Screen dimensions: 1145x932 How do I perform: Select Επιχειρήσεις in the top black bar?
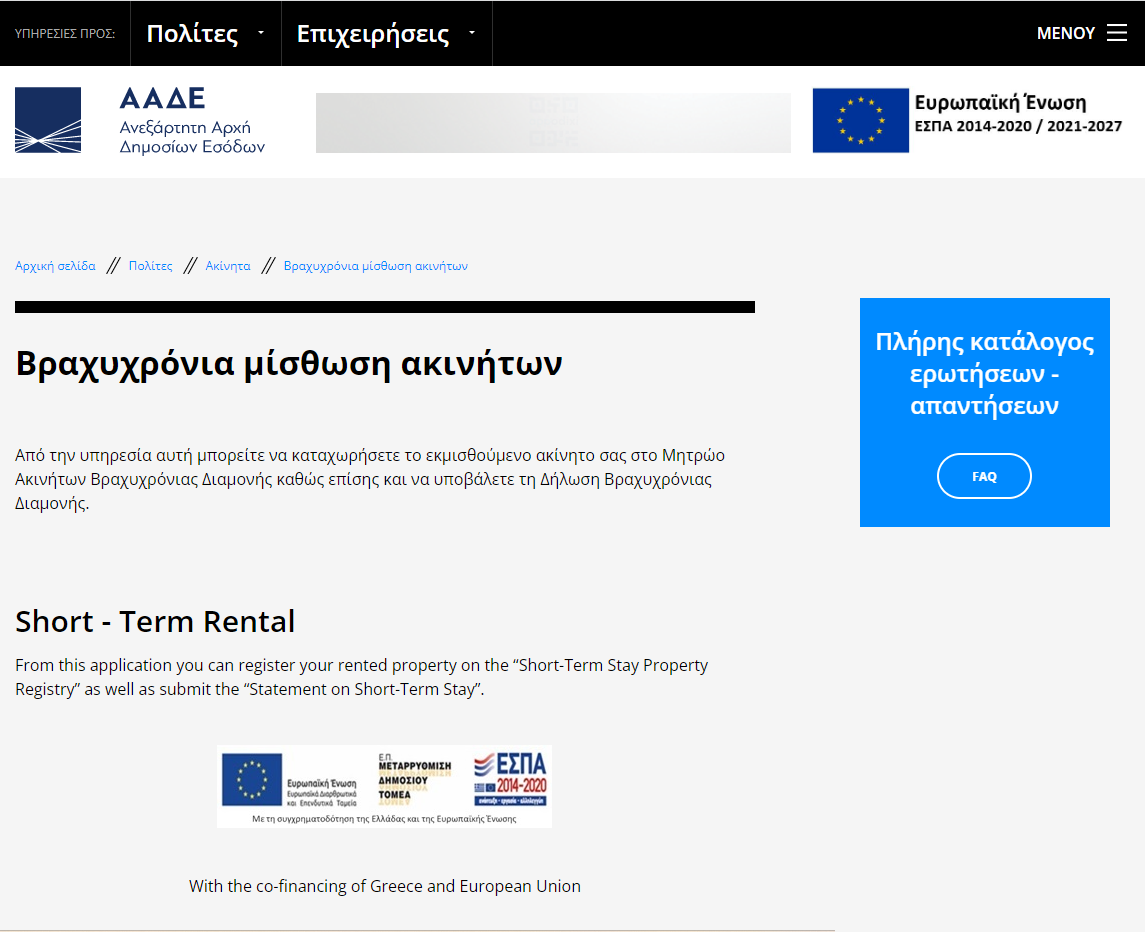pos(373,33)
